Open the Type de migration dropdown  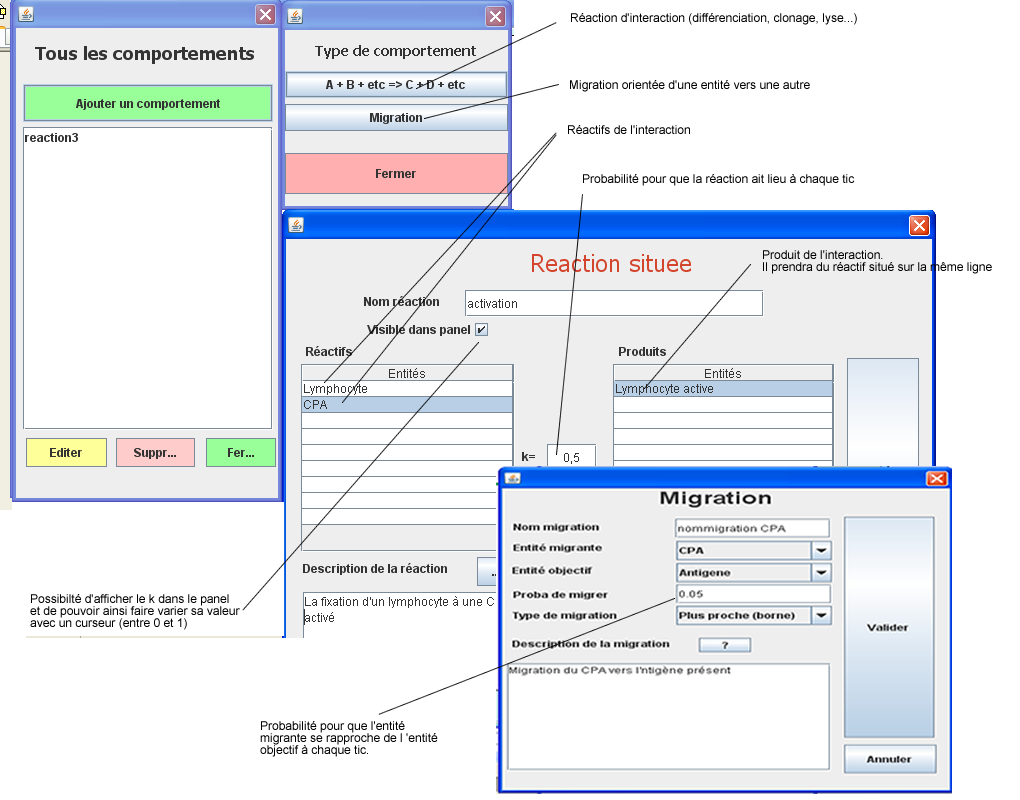coord(820,616)
